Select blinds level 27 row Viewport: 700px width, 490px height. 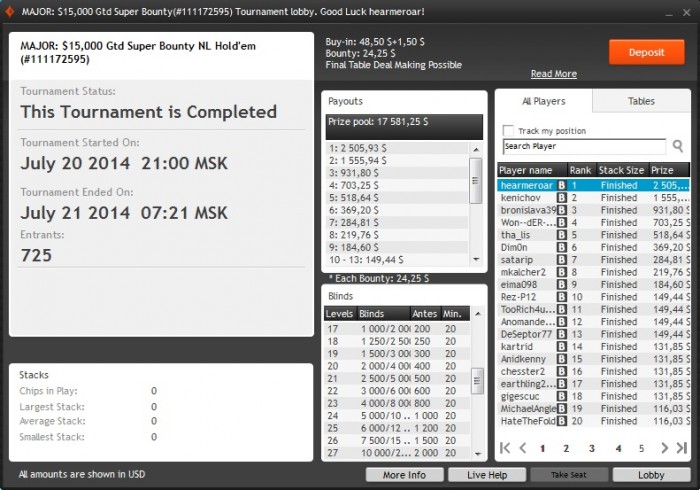(397, 453)
